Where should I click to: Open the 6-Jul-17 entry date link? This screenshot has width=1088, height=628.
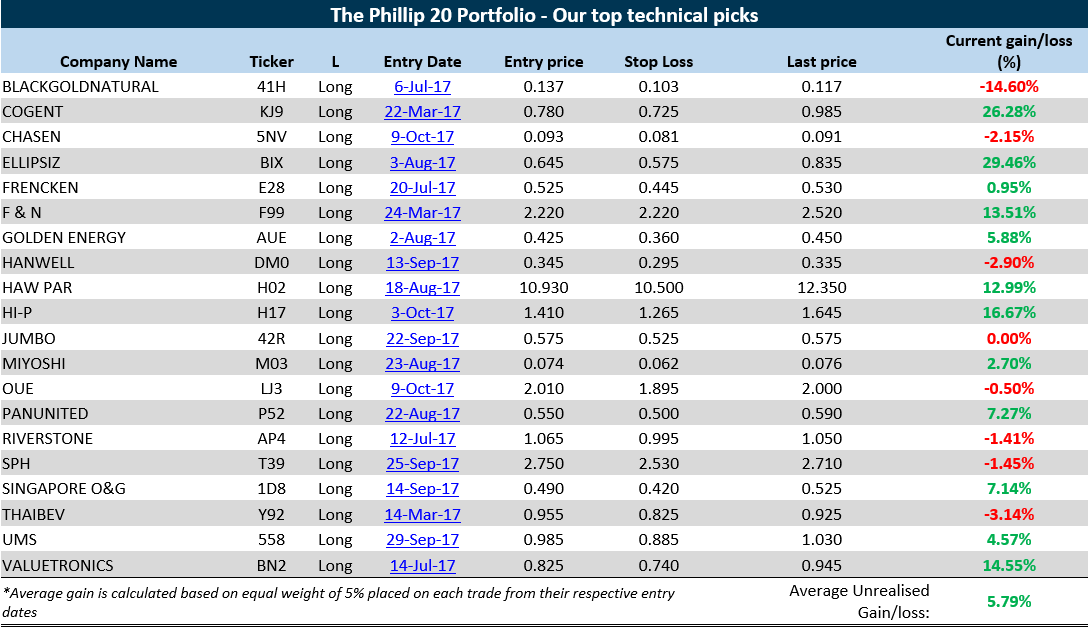tap(422, 87)
